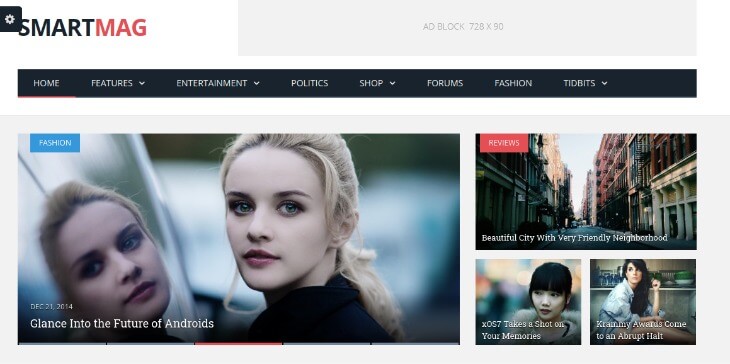Select the last slider pagination segment

(x=416, y=344)
